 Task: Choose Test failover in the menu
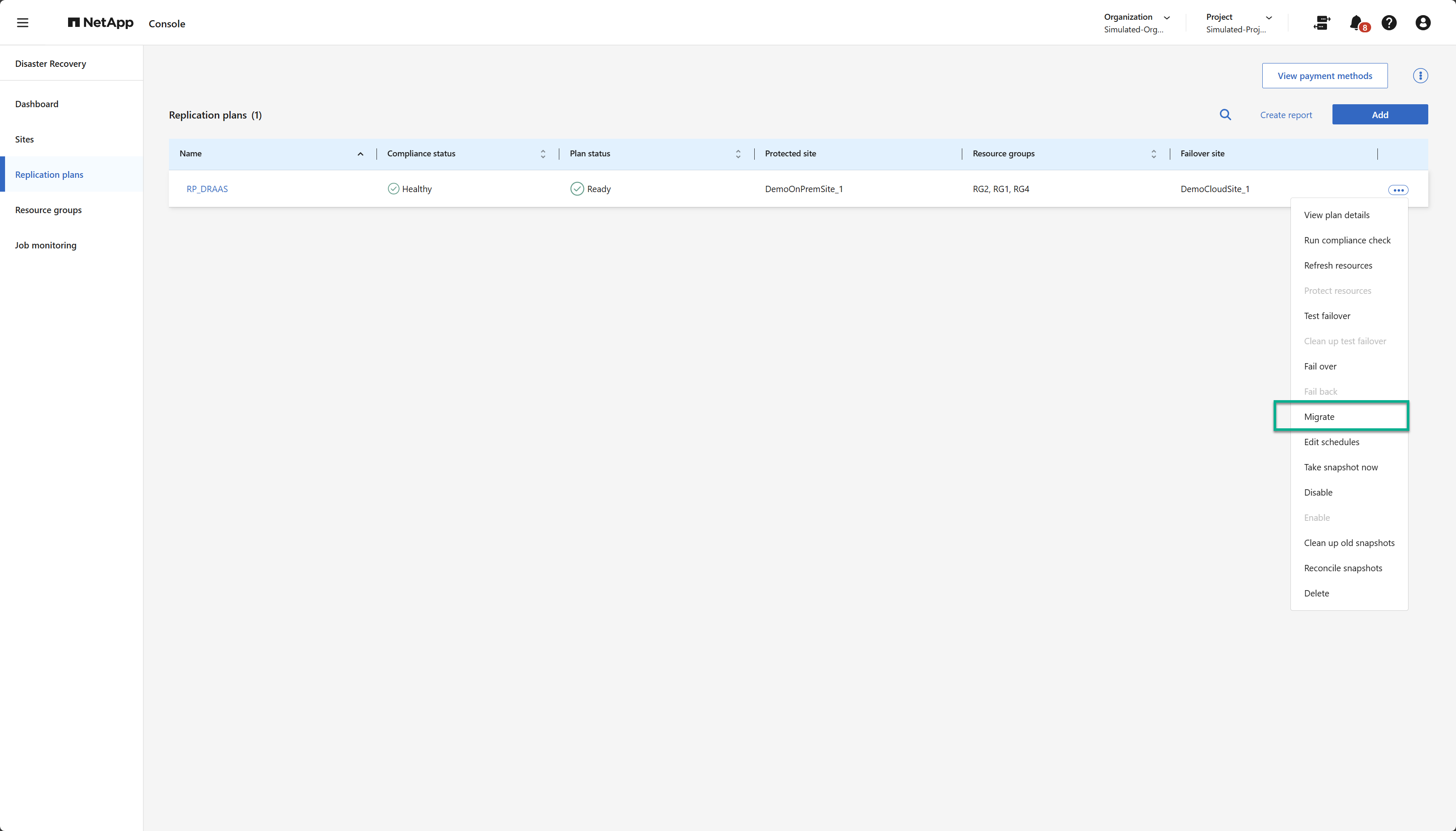tap(1327, 316)
